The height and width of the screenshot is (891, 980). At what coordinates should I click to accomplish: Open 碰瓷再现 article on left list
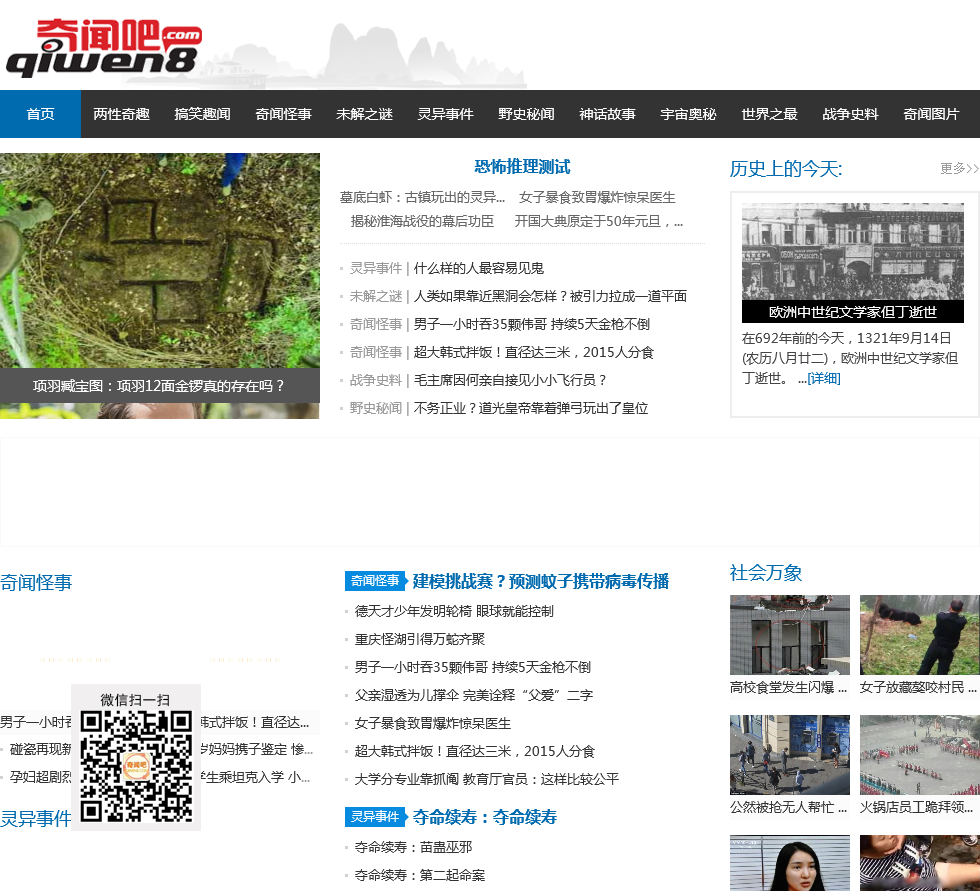(x=40, y=749)
